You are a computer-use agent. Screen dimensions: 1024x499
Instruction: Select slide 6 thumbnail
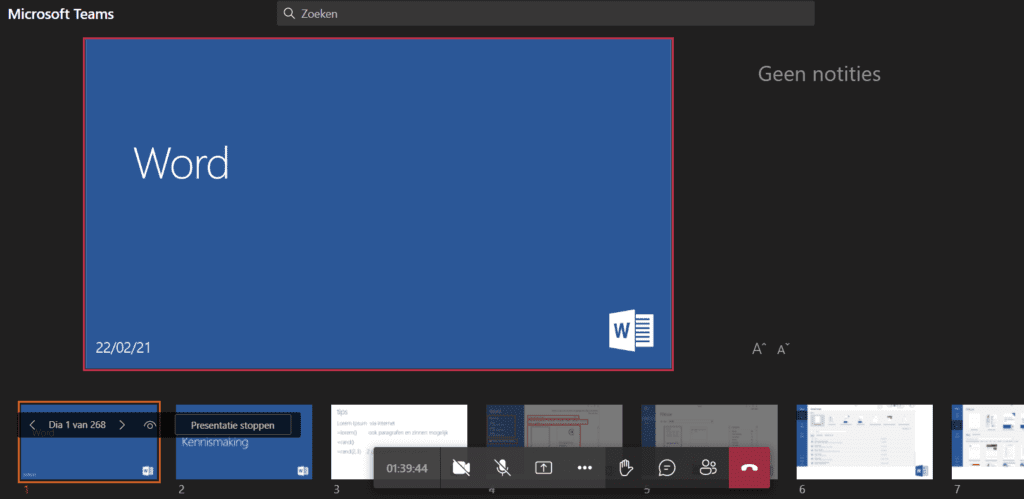pos(865,442)
